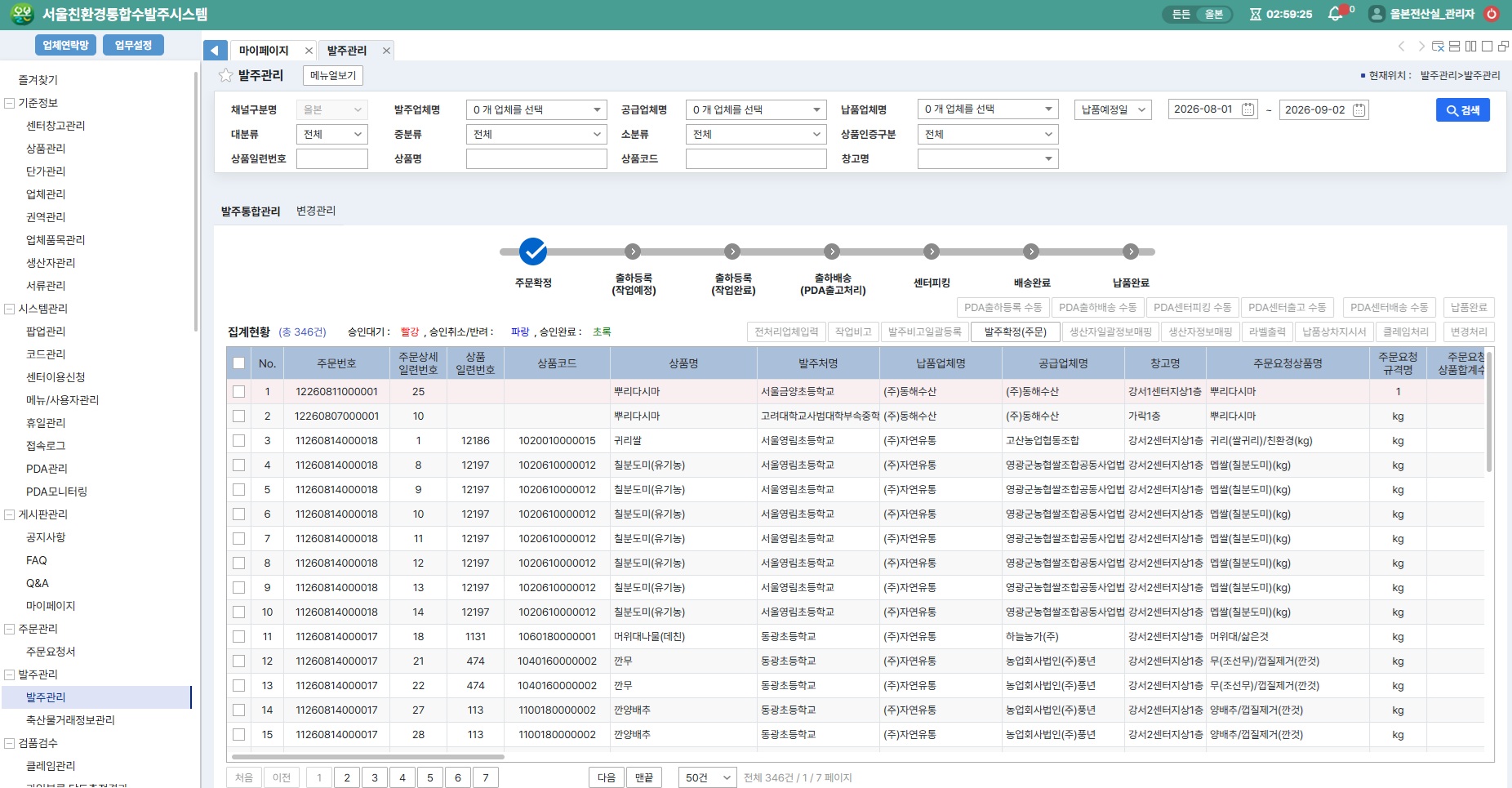This screenshot has width=1512, height=788.
Task: Click the 발주확정(주문) button
Action: (x=1015, y=332)
